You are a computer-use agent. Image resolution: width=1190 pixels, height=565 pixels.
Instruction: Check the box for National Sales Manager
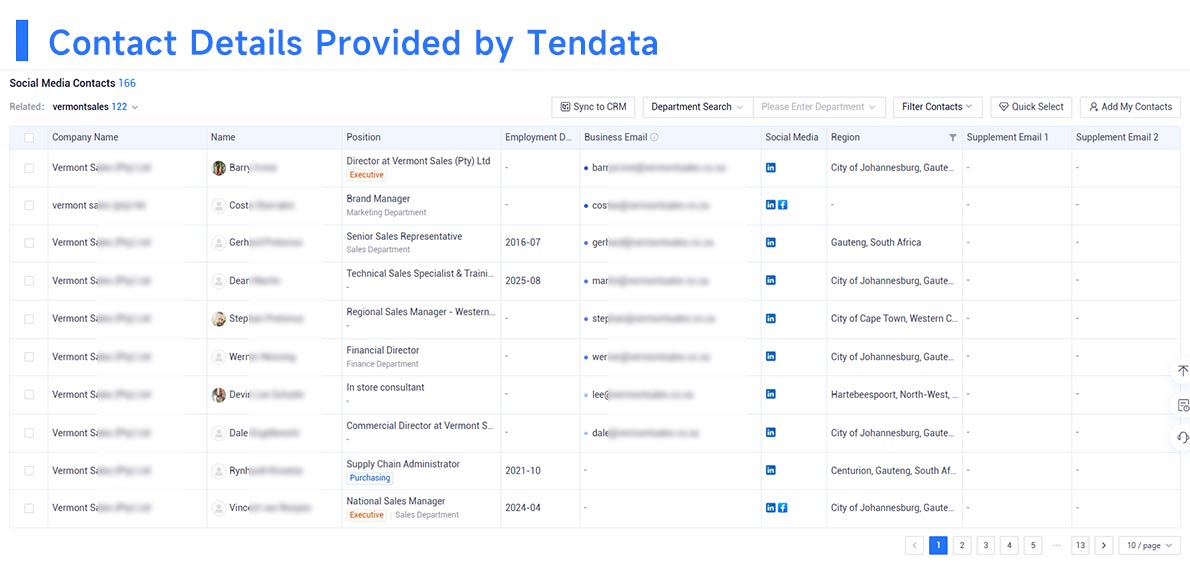tap(29, 508)
